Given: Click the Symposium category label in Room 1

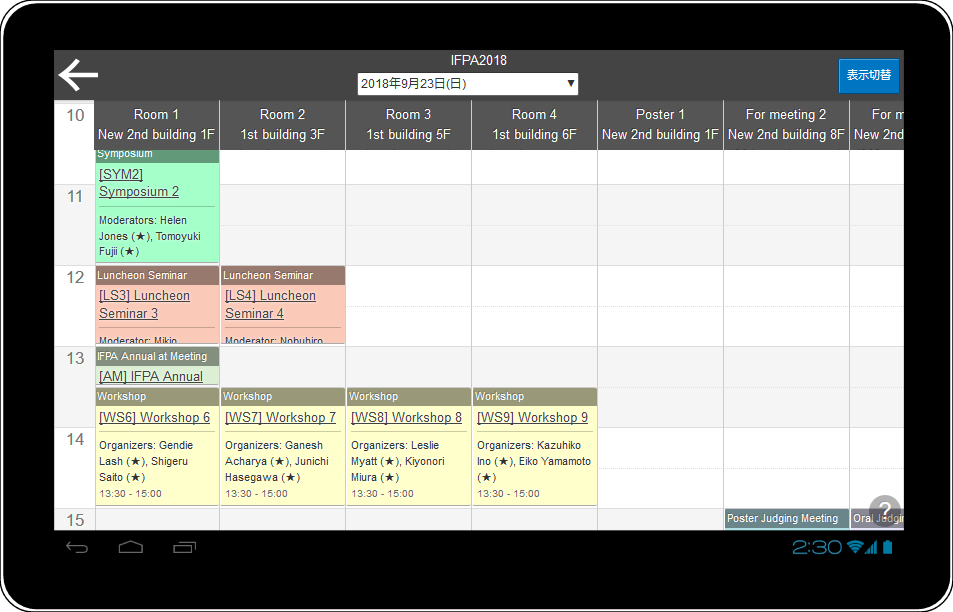Looking at the screenshot, I should (125, 154).
